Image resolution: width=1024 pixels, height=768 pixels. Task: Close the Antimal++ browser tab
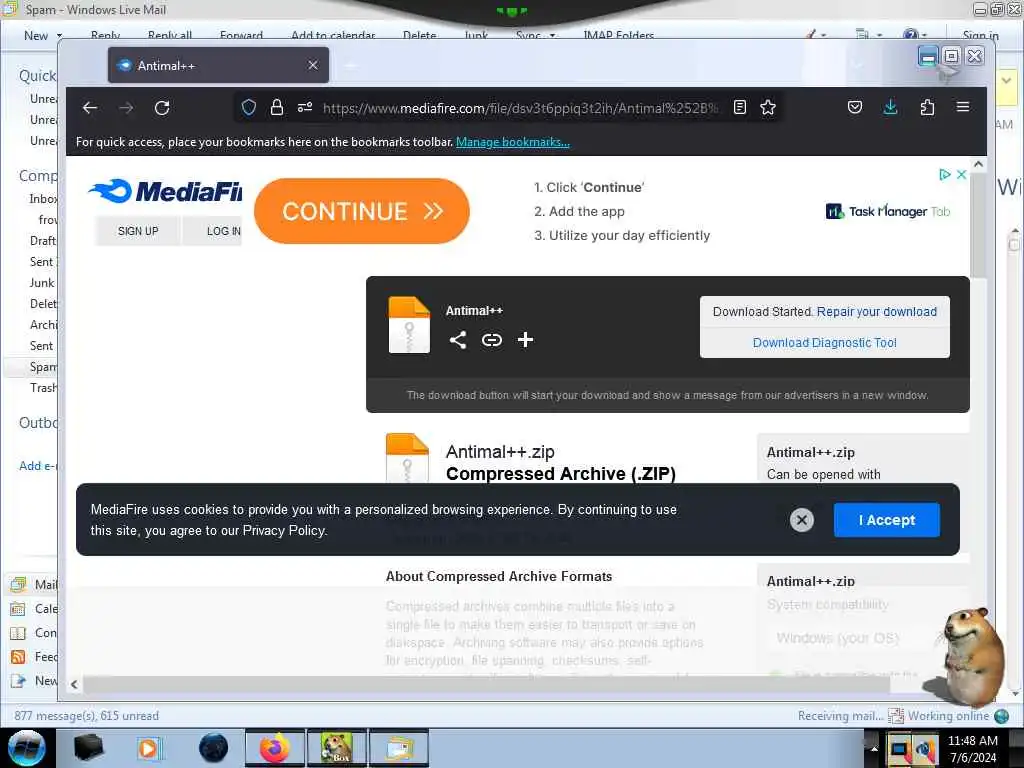[313, 65]
